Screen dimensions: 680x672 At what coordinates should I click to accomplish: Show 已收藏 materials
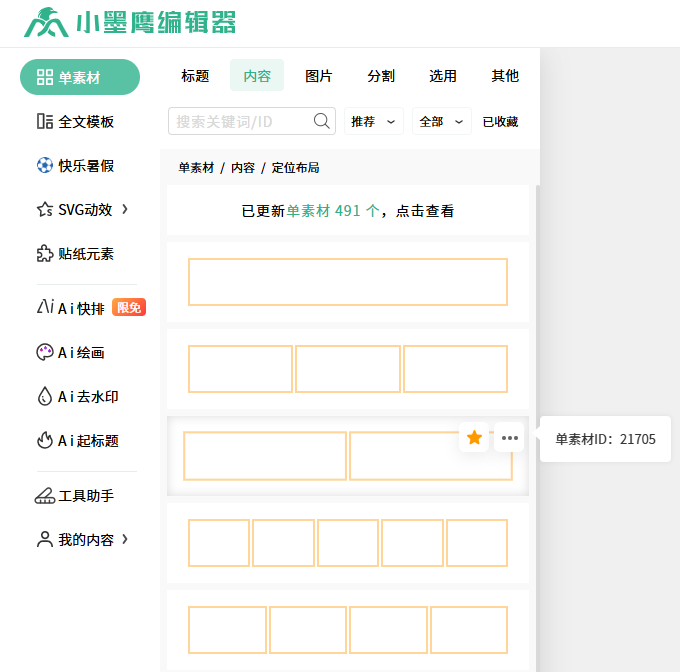(x=500, y=121)
